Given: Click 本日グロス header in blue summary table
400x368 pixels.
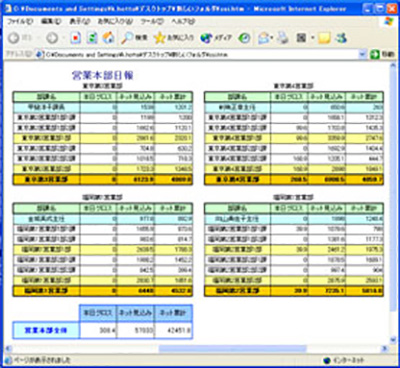Looking at the screenshot, I should click(x=98, y=313).
